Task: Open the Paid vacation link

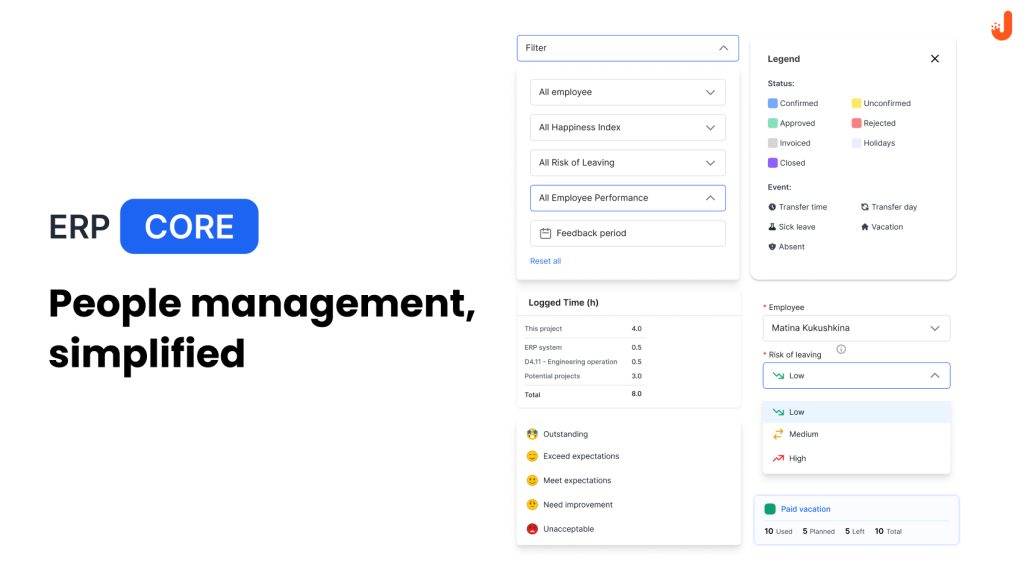Action: [x=805, y=509]
